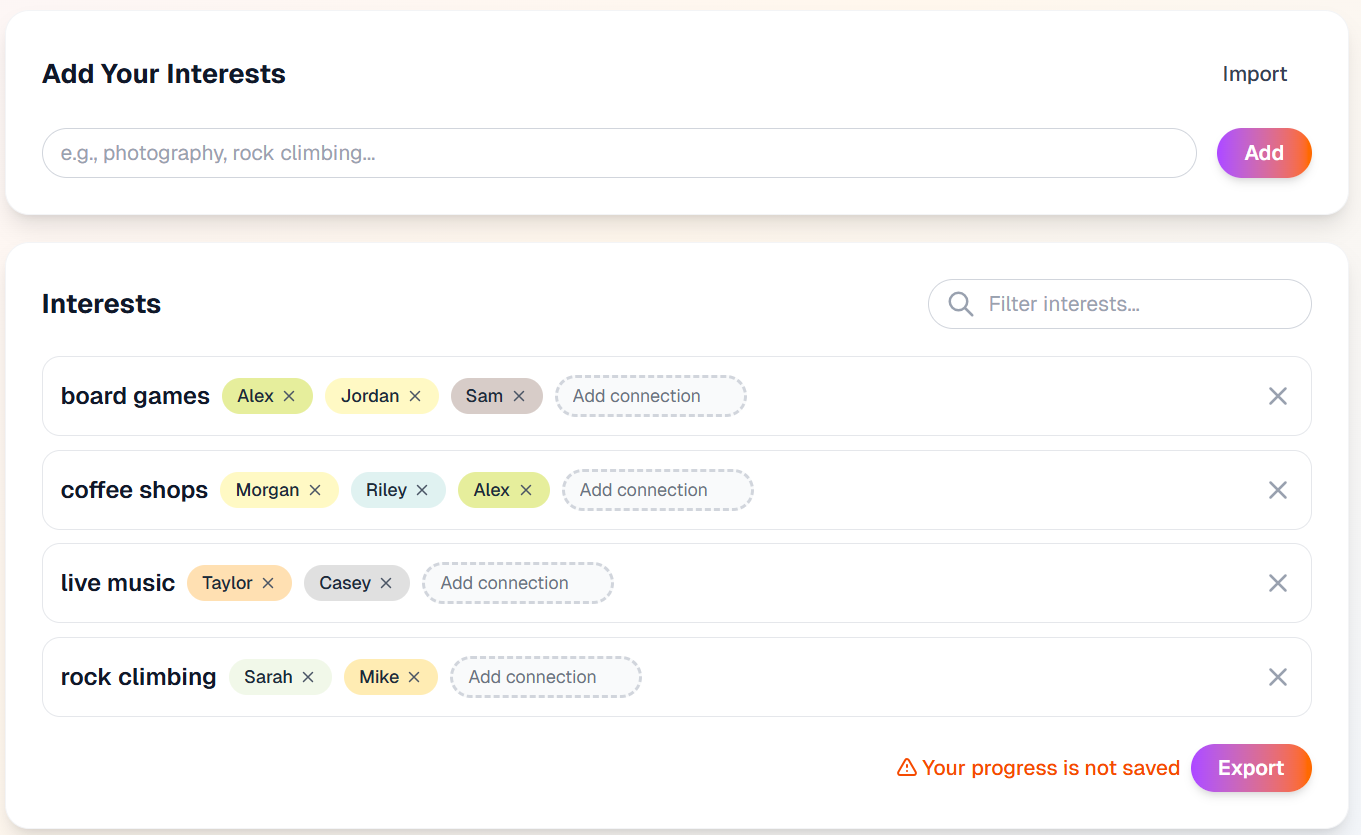Click Add connection for rock climbing
Screen dimensions: 1361x835
point(545,676)
